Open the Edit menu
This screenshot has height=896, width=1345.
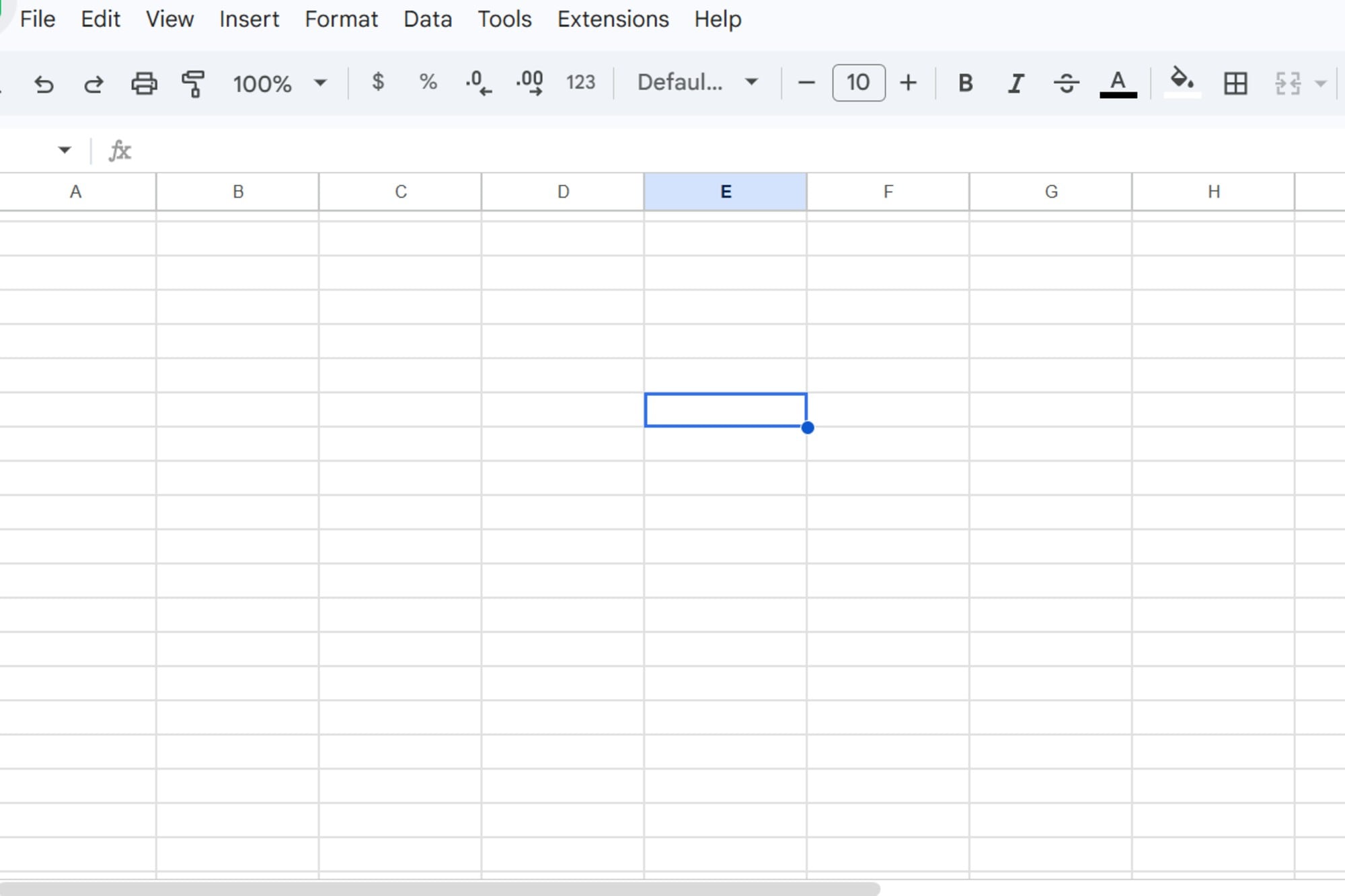click(x=100, y=19)
